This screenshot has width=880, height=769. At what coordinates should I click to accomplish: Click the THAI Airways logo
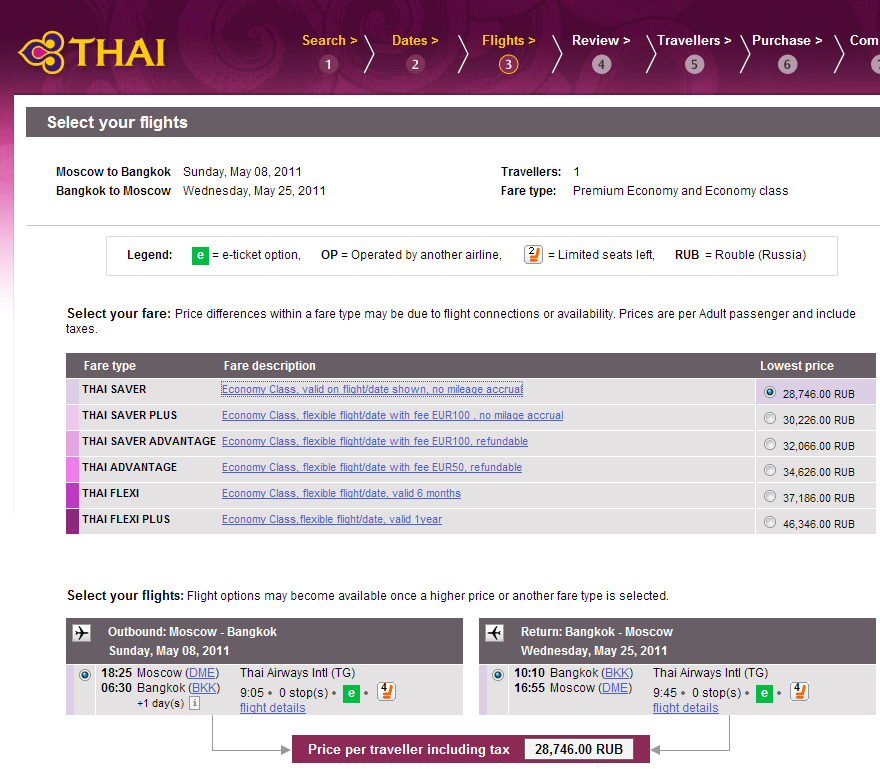coord(92,52)
